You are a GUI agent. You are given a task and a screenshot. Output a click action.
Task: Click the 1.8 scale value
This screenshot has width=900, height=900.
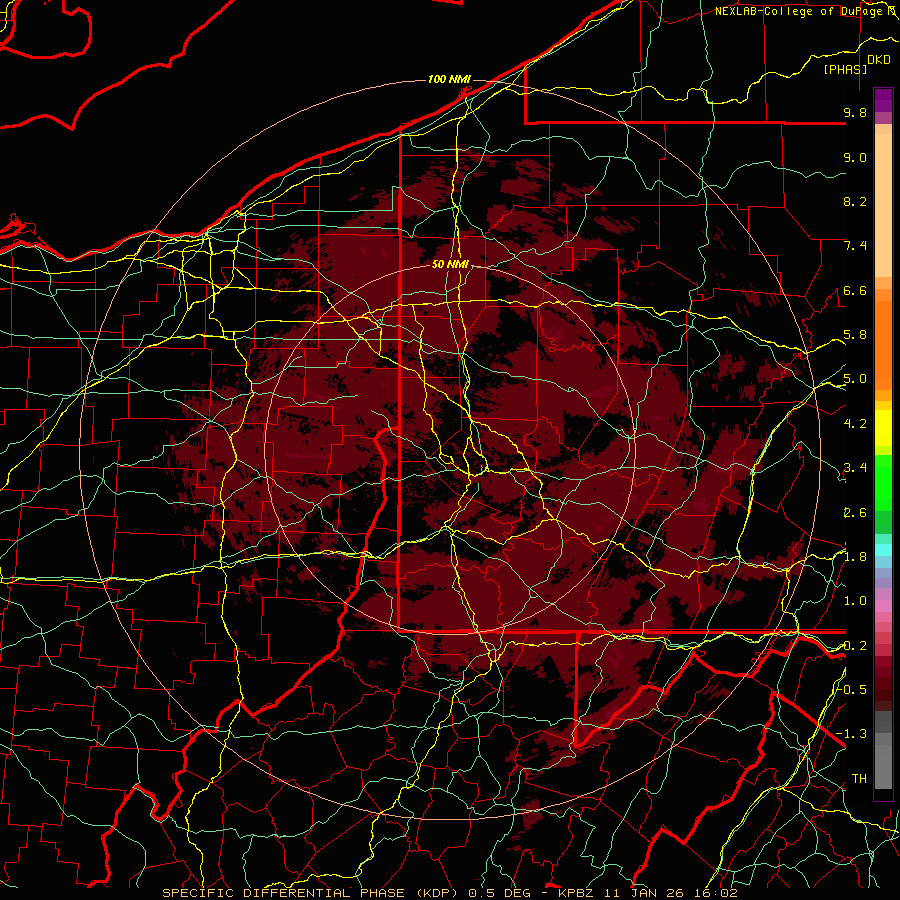tap(855, 557)
